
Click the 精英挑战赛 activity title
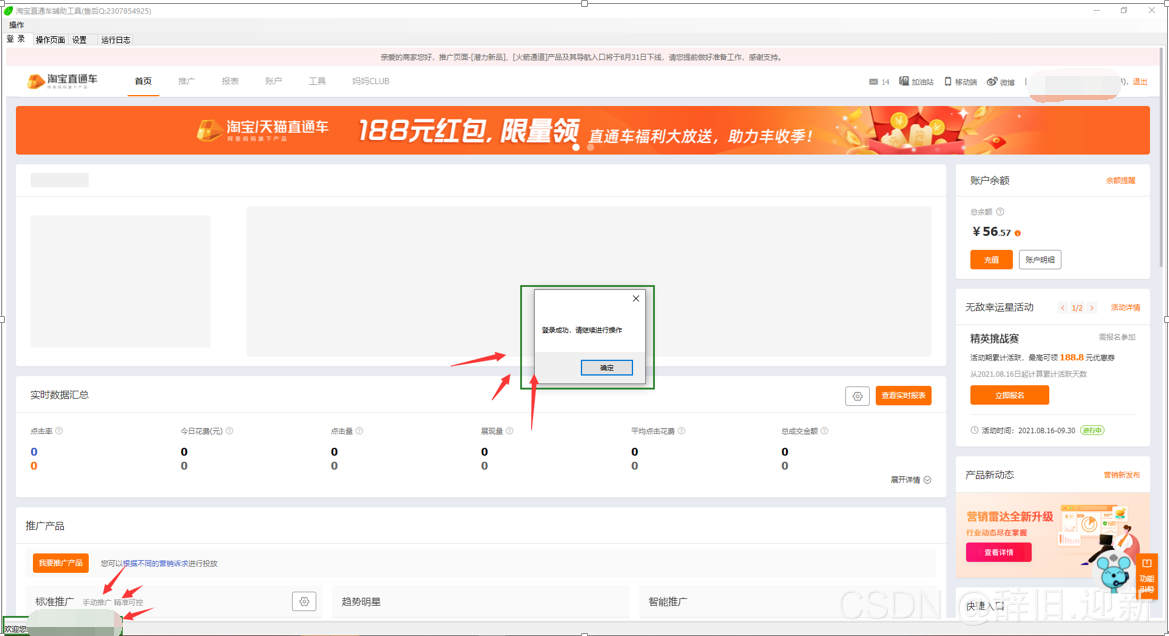click(994, 339)
